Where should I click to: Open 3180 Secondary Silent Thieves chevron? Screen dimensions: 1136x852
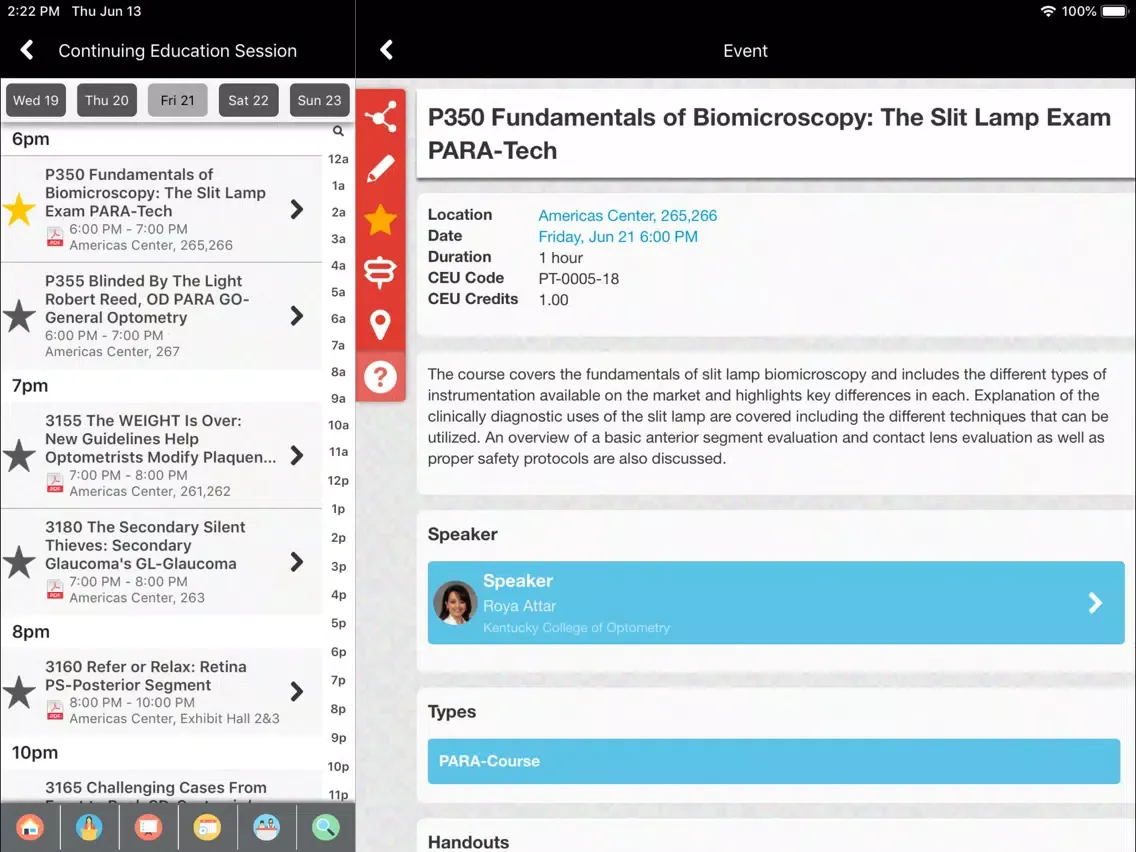click(x=297, y=562)
